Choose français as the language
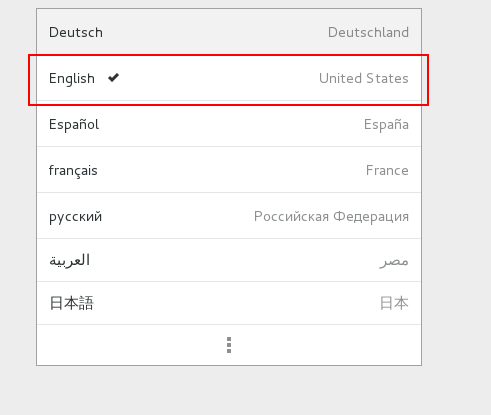491x415 pixels. [x=229, y=170]
